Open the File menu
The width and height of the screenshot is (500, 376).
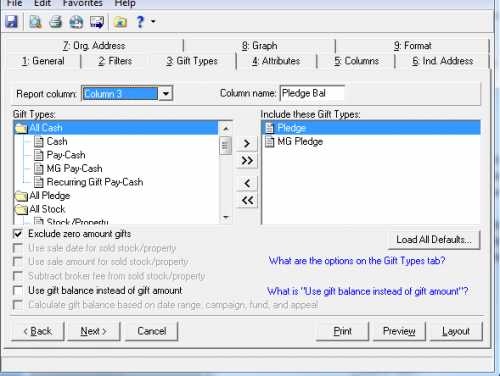tap(14, 3)
